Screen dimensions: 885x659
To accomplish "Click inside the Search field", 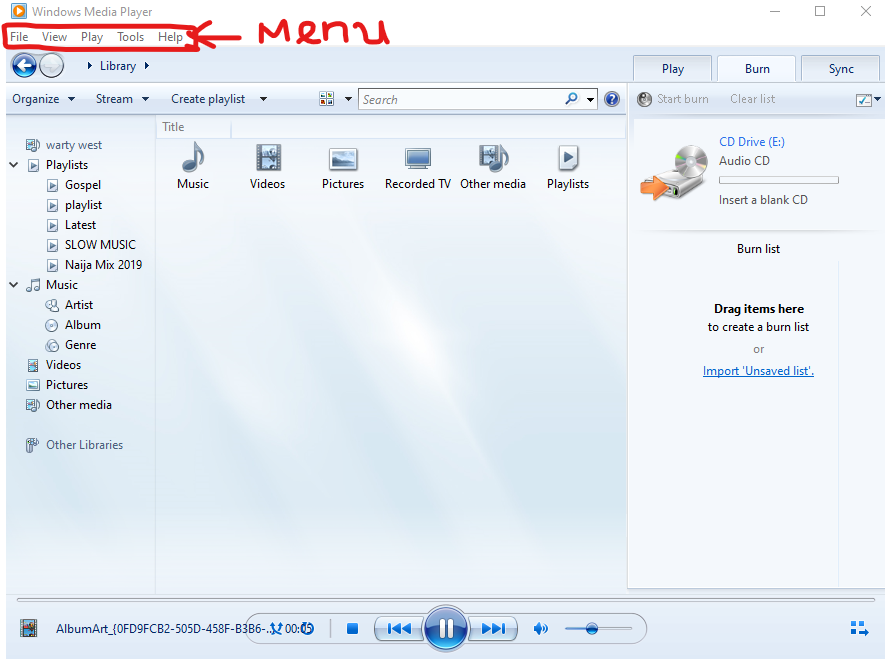I will [x=461, y=99].
